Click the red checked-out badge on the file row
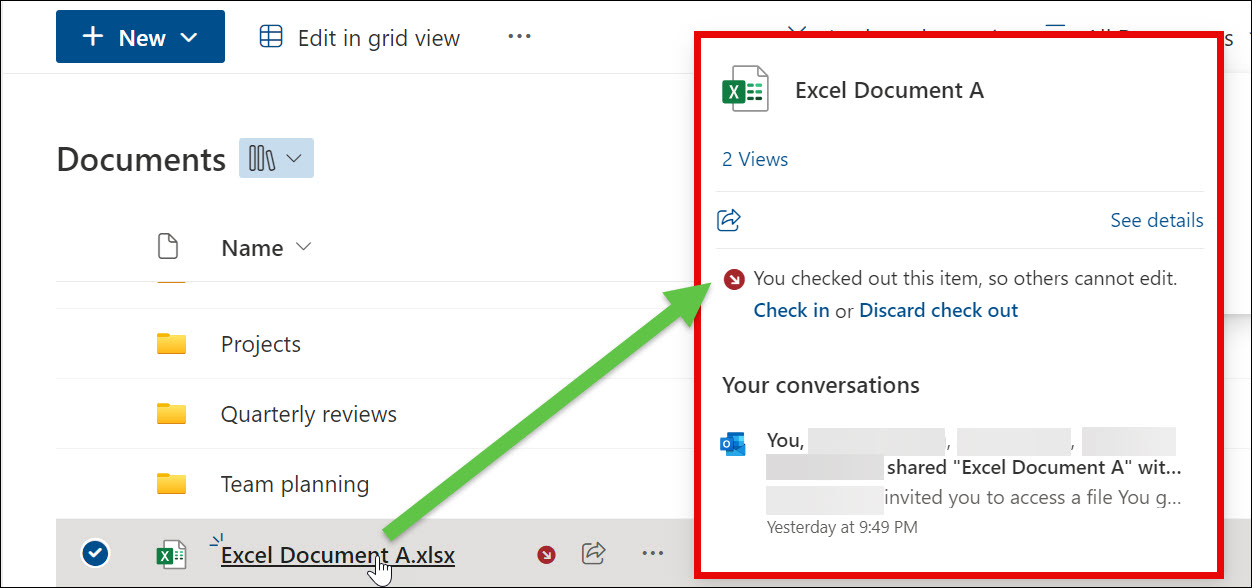The height and width of the screenshot is (588, 1252). (x=546, y=553)
